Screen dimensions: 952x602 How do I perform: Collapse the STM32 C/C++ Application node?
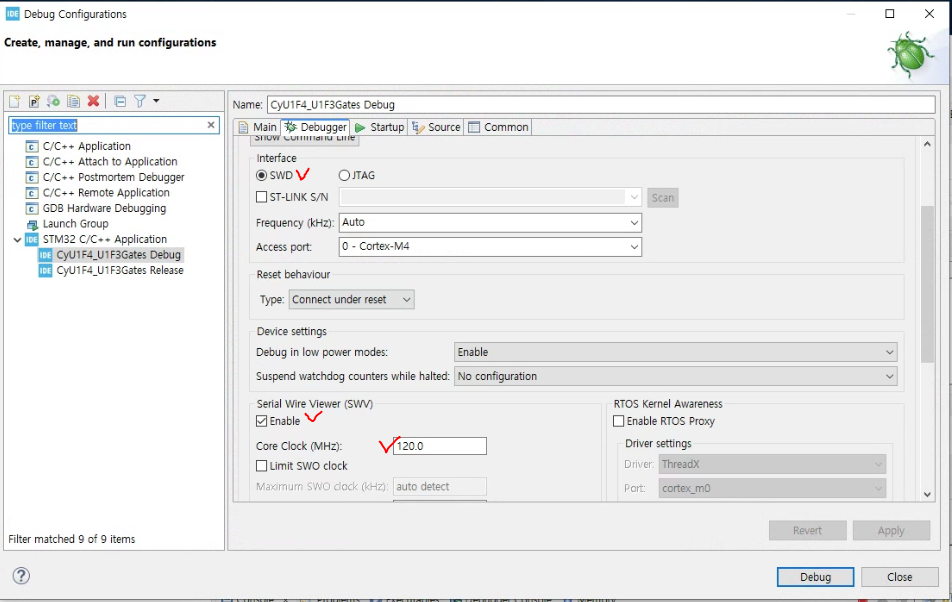pos(17,240)
